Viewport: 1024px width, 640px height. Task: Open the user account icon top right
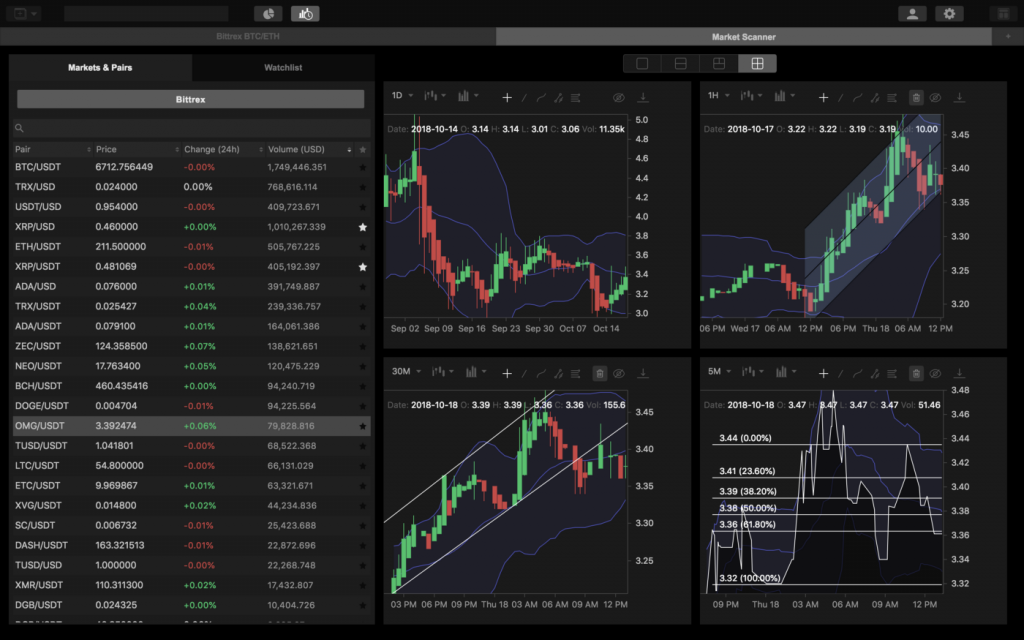[x=912, y=14]
